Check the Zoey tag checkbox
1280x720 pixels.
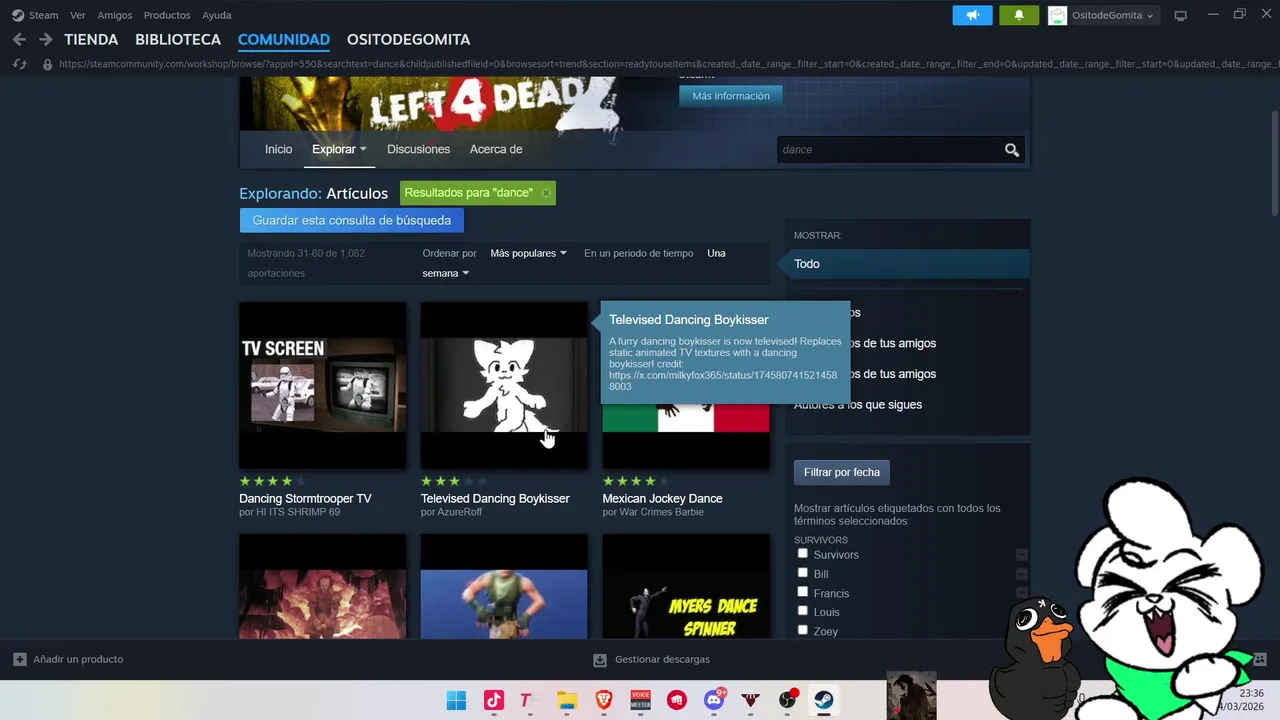[x=802, y=630]
